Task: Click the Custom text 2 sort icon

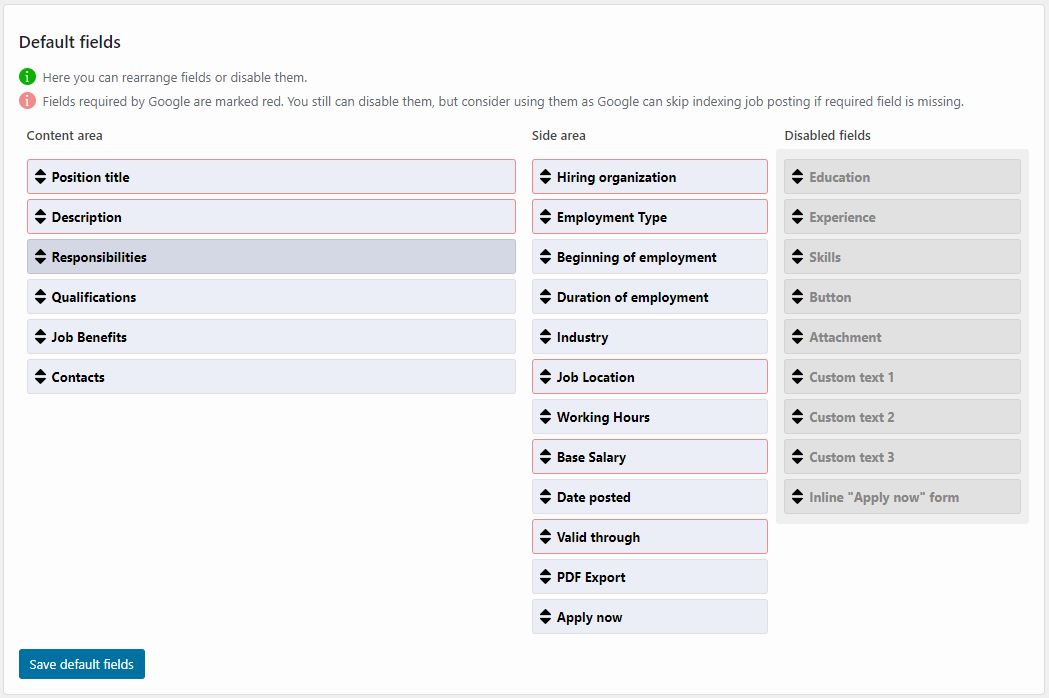Action: [x=797, y=417]
